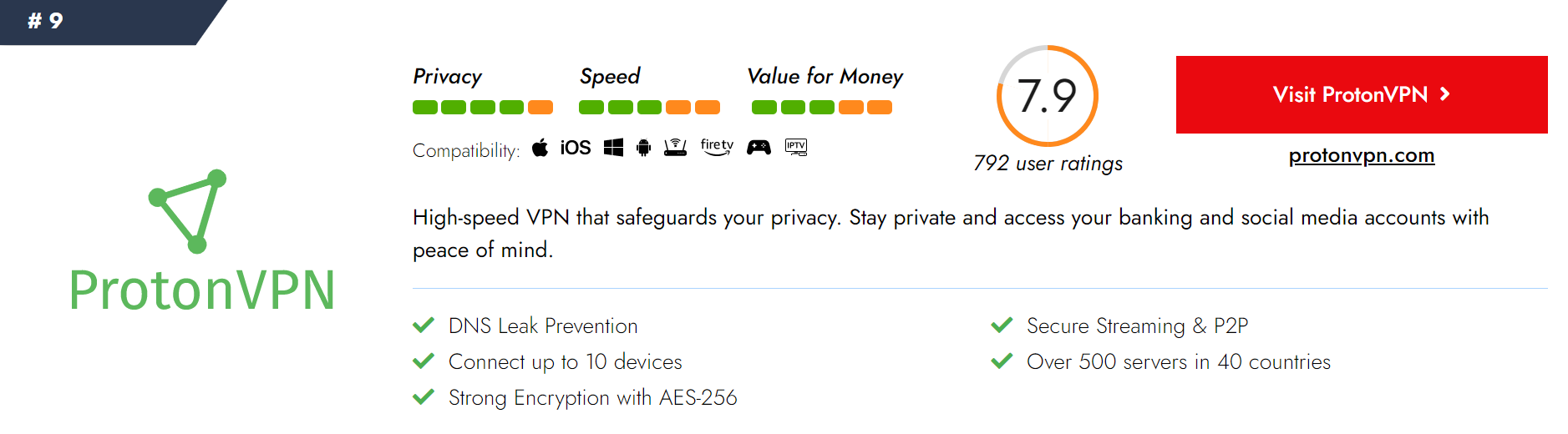Click the Strong Encryption with AES-256 checkmark
Viewport: 1568px width, 434px height.
(x=424, y=396)
